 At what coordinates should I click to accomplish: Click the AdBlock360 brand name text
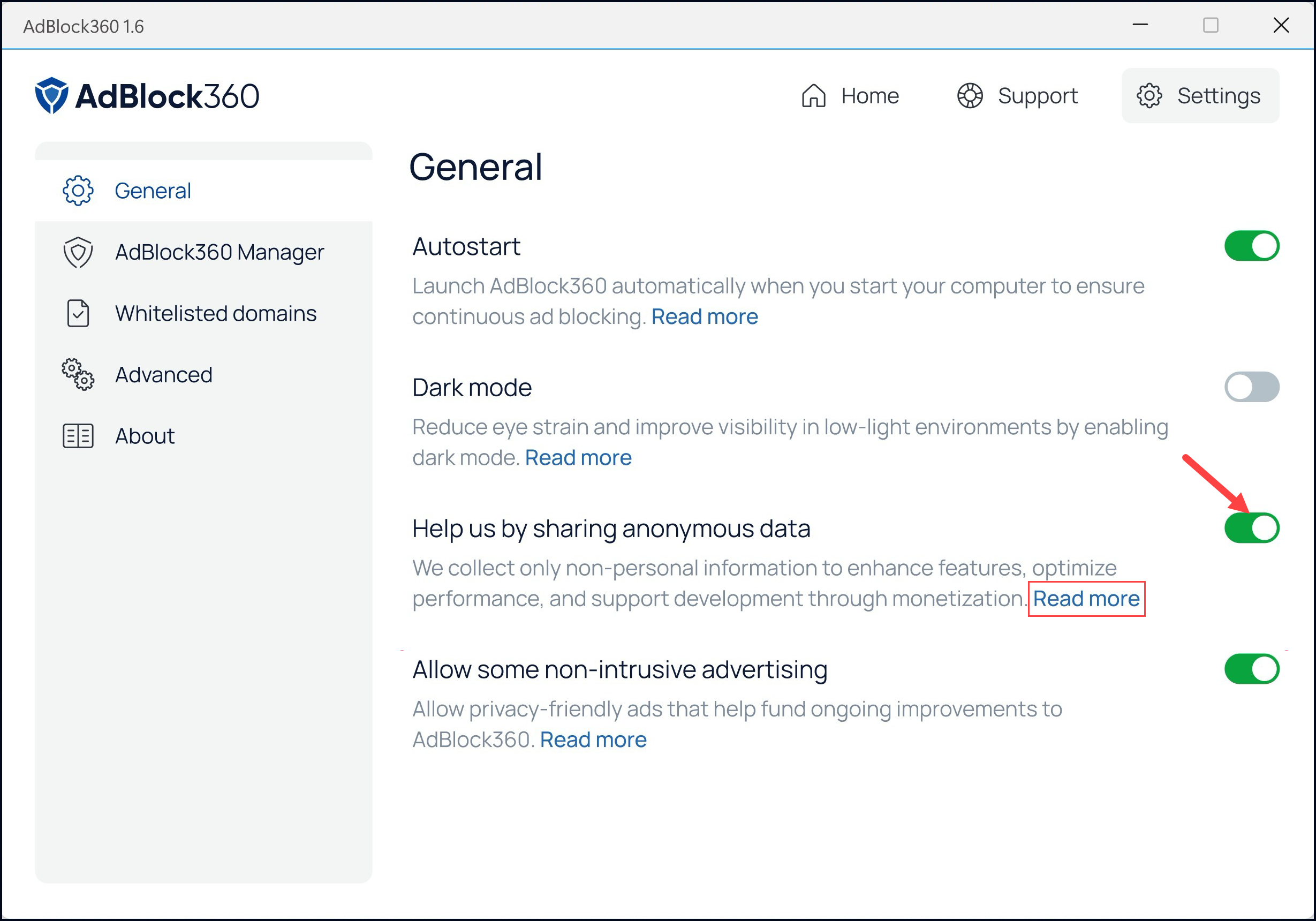tap(168, 96)
